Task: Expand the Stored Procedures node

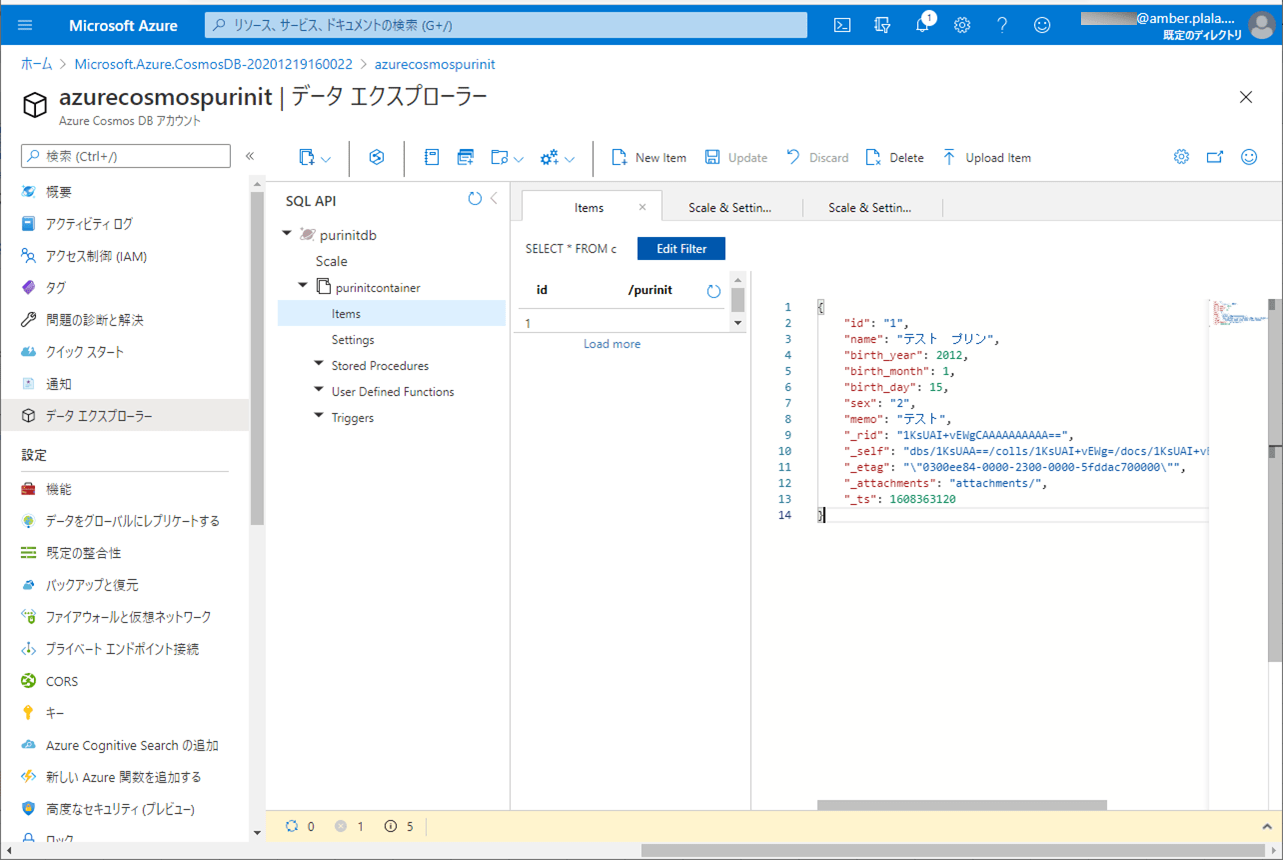Action: 319,364
